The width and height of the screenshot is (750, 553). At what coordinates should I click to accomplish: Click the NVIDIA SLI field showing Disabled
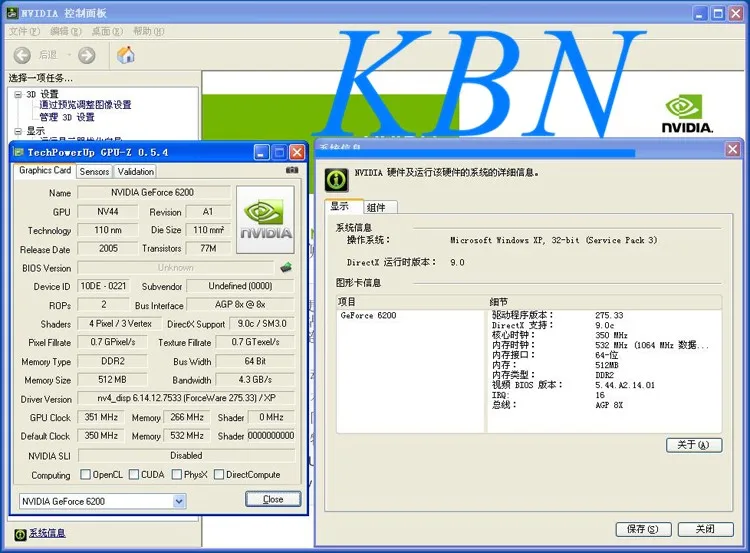coord(186,455)
